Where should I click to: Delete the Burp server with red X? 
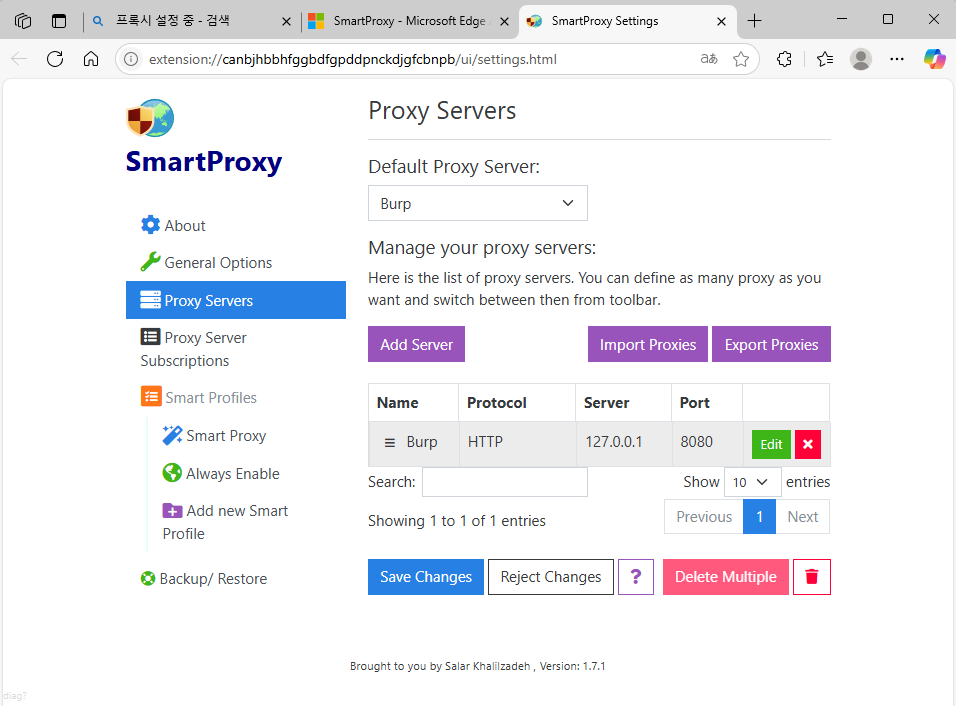pos(808,444)
